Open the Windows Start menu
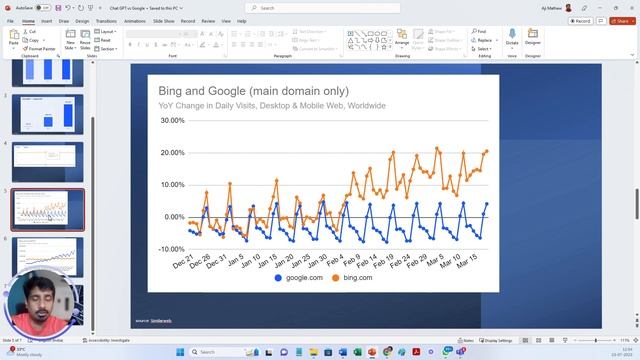Viewport: 640px width, 360px height. [180, 352]
